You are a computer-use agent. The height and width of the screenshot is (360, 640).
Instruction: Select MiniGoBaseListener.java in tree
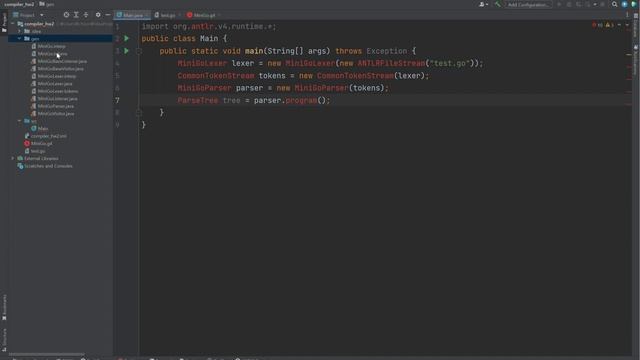(x=59, y=61)
